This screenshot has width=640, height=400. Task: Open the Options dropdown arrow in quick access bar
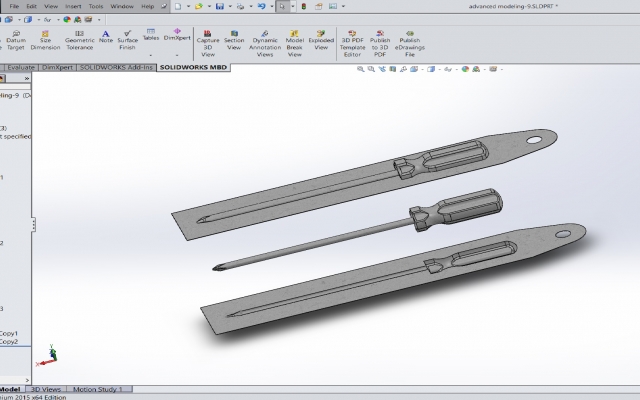point(343,6)
